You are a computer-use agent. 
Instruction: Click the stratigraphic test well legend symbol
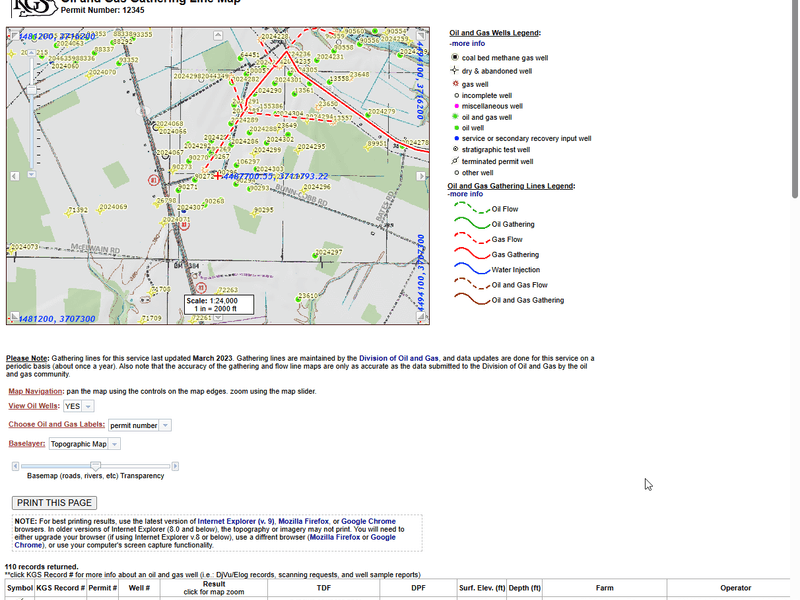point(456,149)
